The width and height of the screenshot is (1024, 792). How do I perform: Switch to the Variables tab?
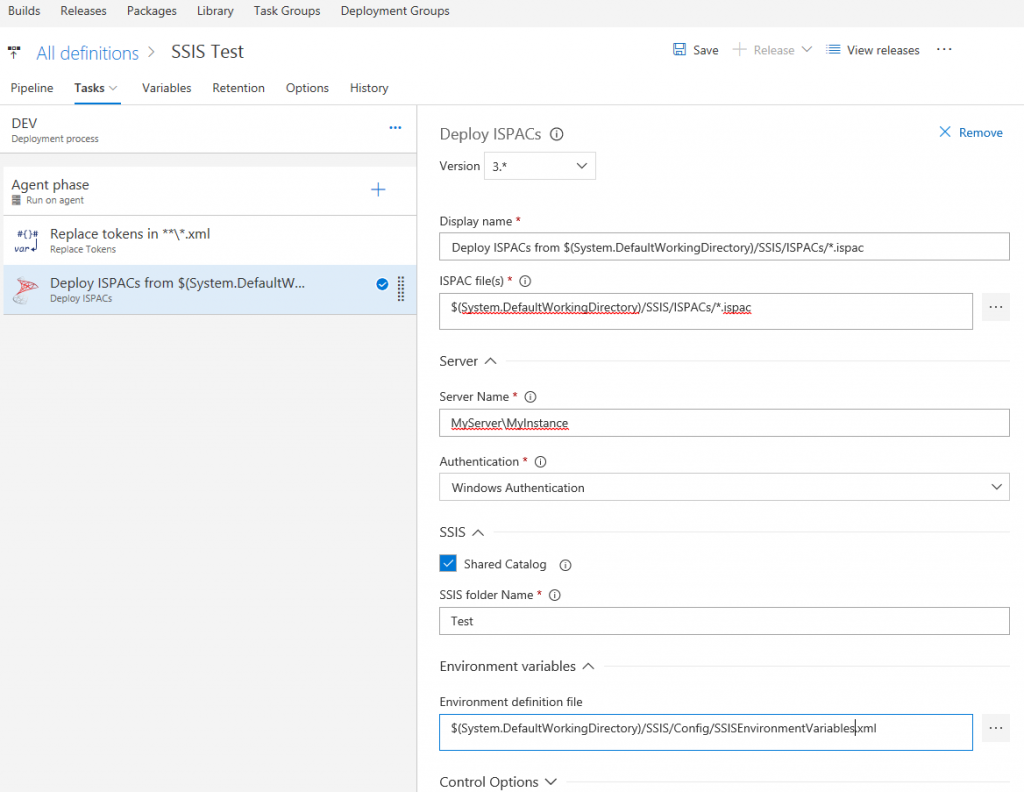pos(166,88)
